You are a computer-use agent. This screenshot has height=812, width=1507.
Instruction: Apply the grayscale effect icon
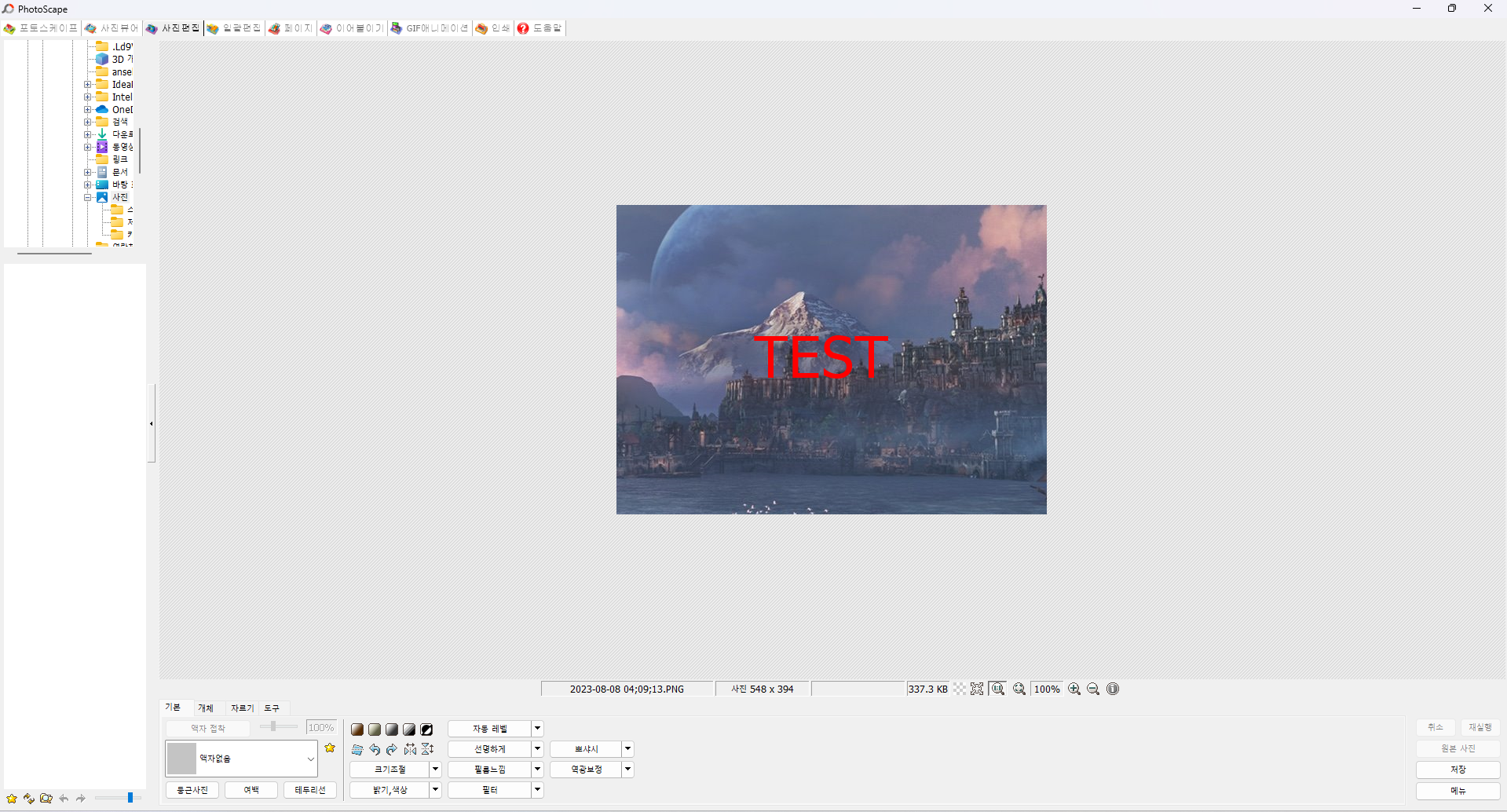(x=392, y=730)
